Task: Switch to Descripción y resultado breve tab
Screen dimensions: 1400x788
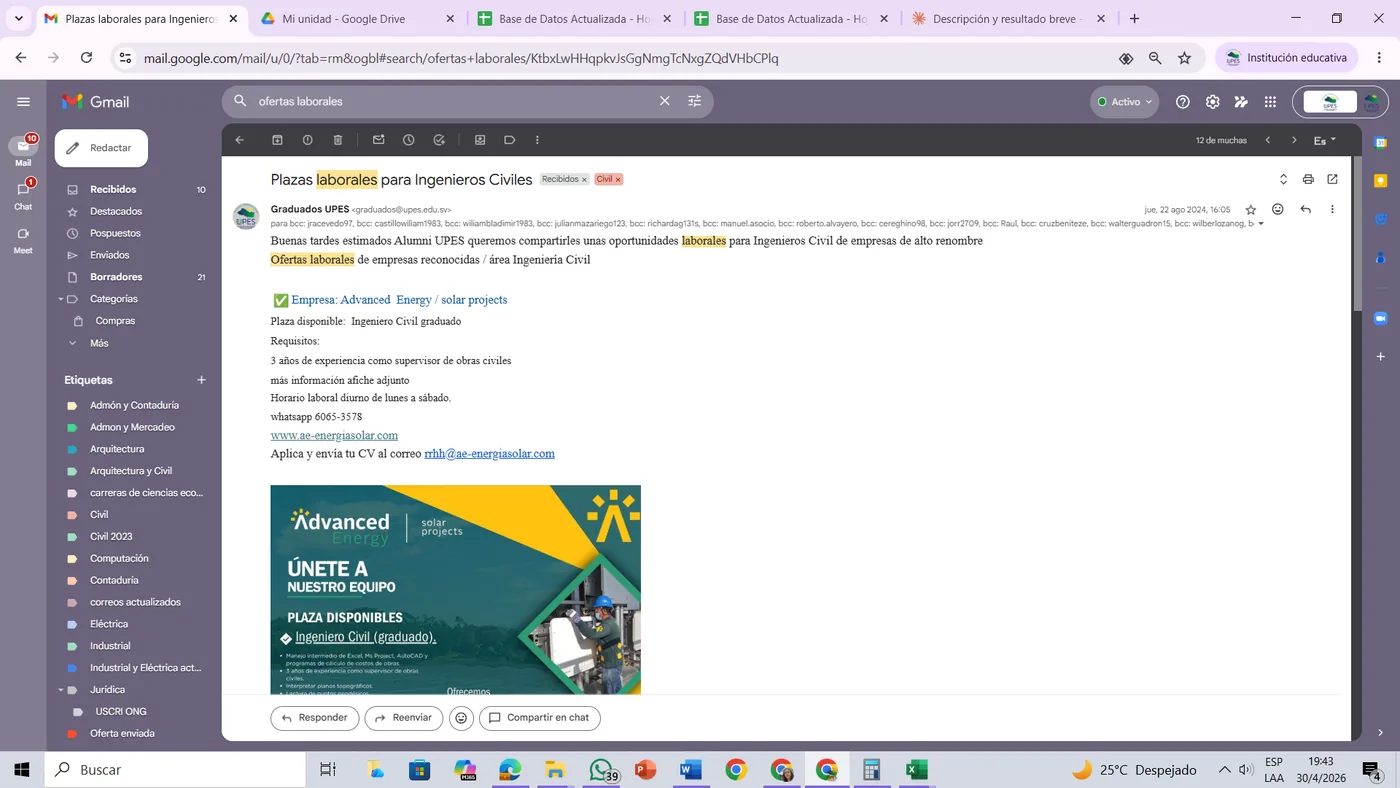Action: 1009,18
